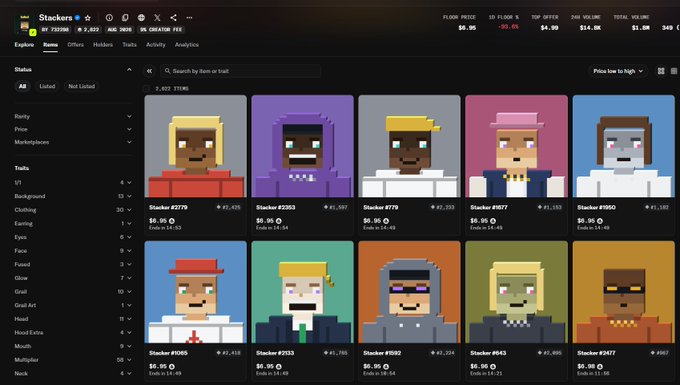The image size is (680, 385).
Task: Expand the Hood Extra trait filter
Action: [x=73, y=333]
